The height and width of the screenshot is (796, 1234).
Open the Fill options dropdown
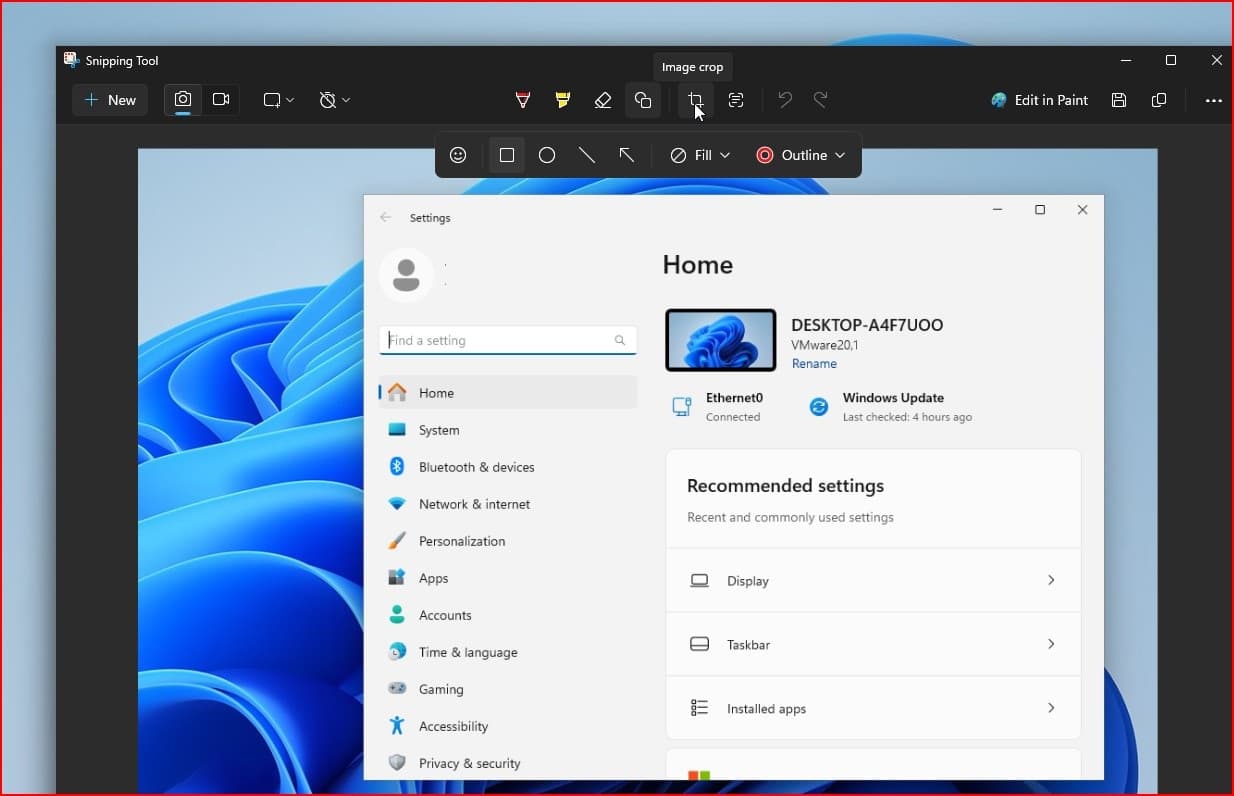pyautogui.click(x=699, y=155)
